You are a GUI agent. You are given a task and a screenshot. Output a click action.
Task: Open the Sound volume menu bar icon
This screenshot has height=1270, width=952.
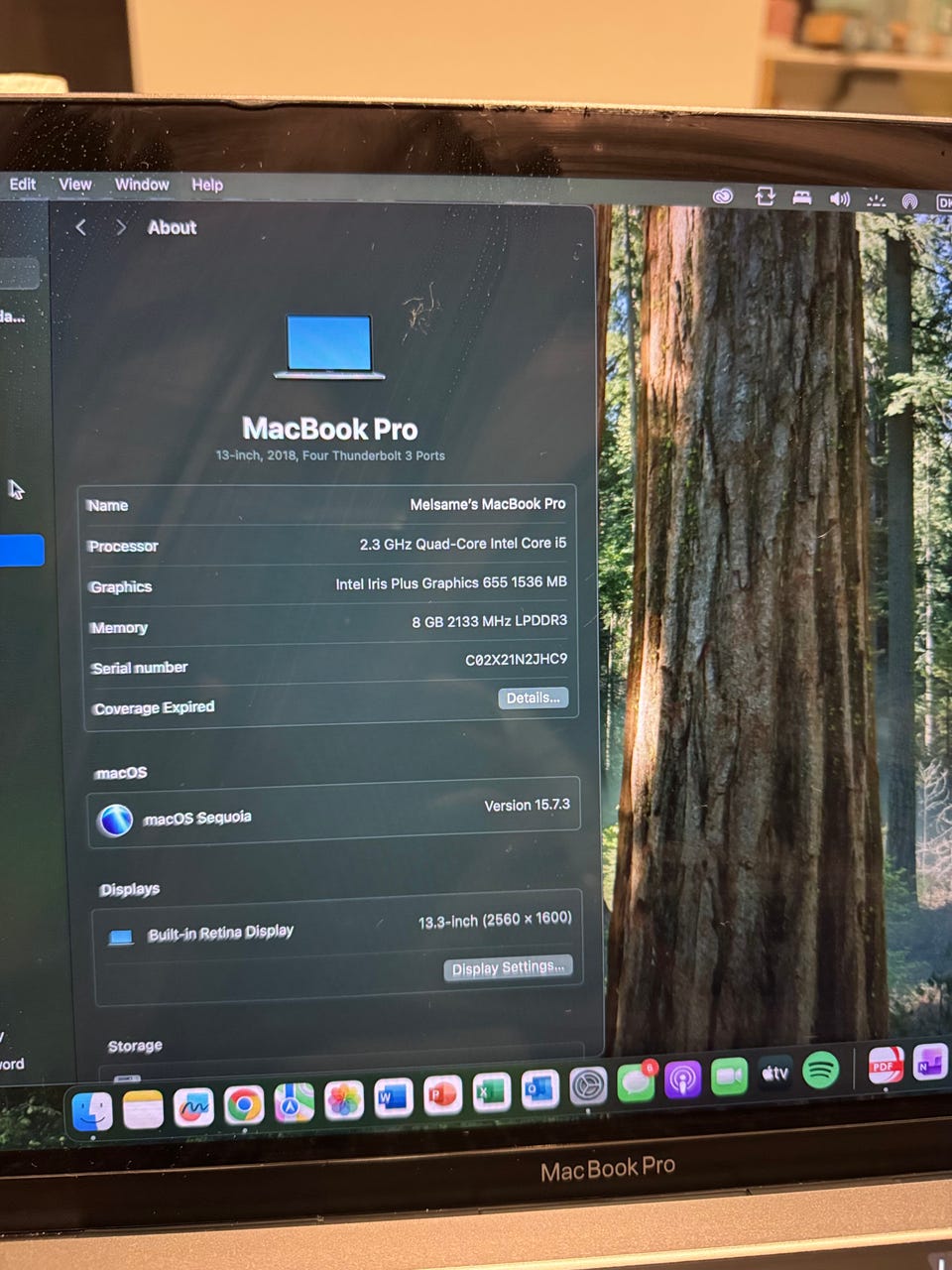pyautogui.click(x=839, y=199)
